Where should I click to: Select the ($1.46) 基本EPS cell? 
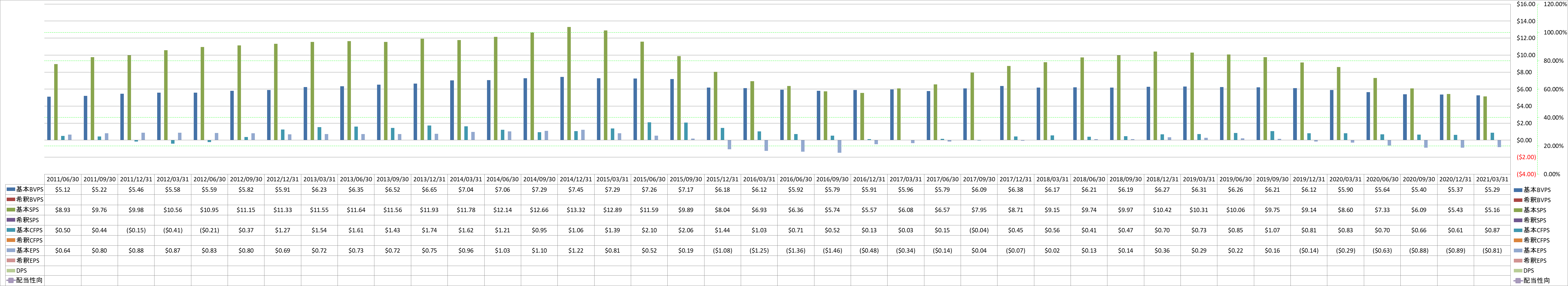[832, 250]
